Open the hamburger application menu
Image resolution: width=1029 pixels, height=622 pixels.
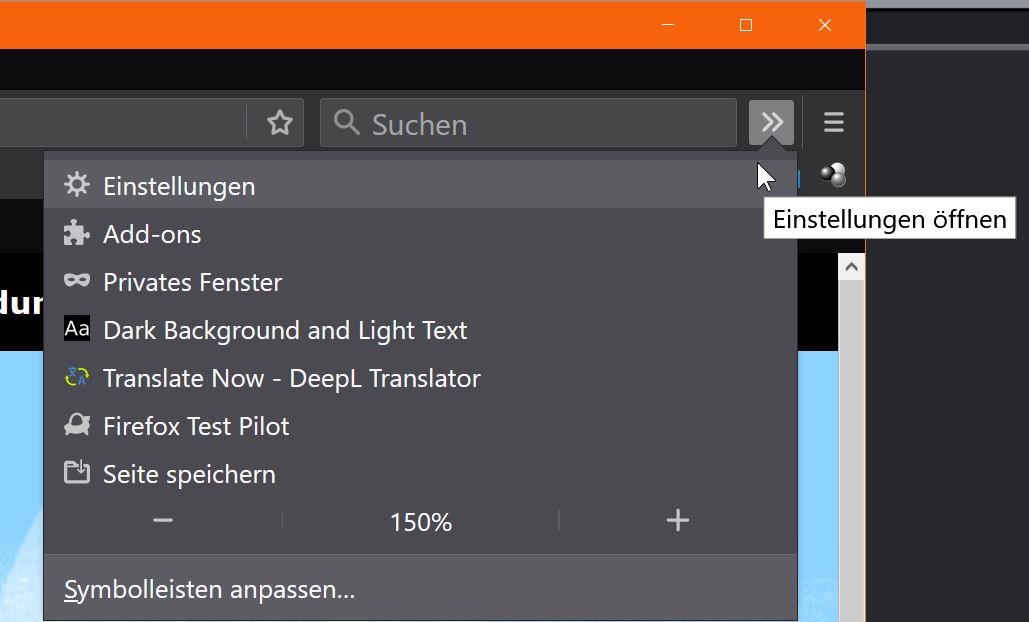click(x=833, y=123)
